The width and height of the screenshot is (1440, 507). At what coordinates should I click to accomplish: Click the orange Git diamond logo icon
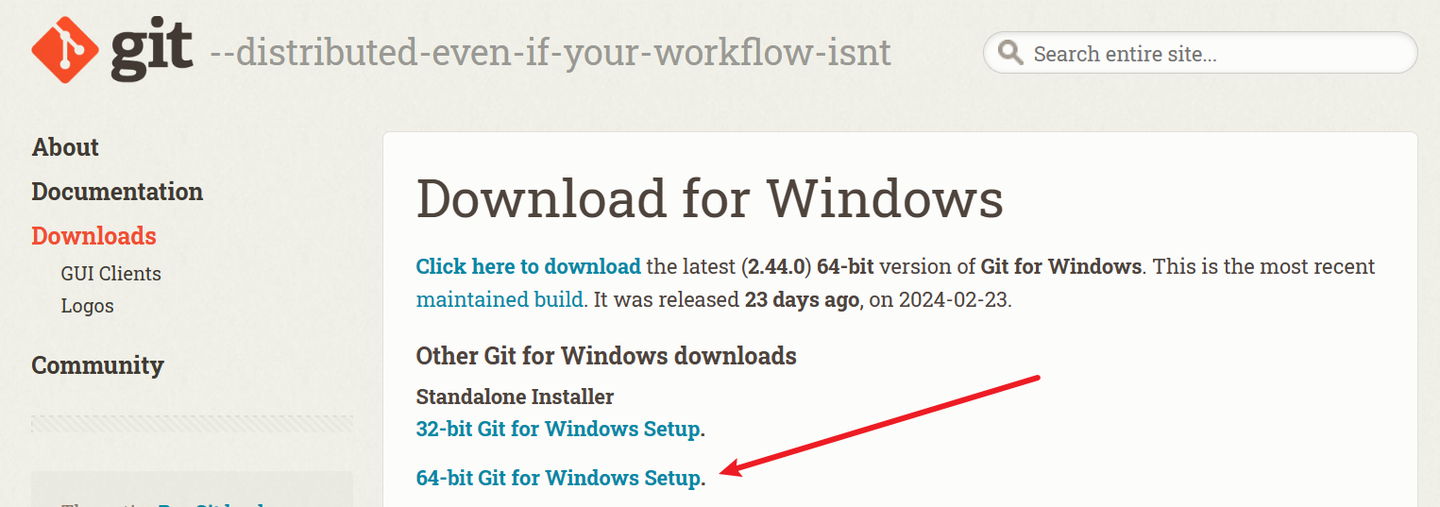point(67,50)
